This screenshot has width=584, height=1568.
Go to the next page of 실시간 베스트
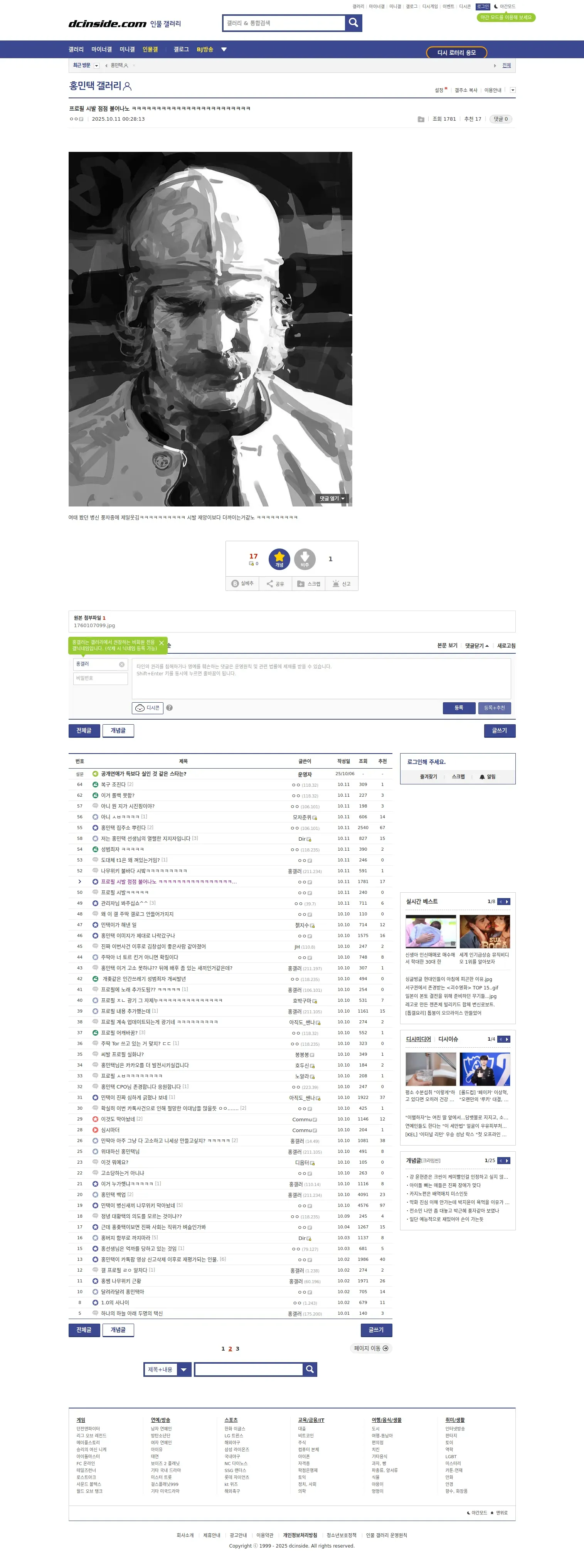(507, 902)
